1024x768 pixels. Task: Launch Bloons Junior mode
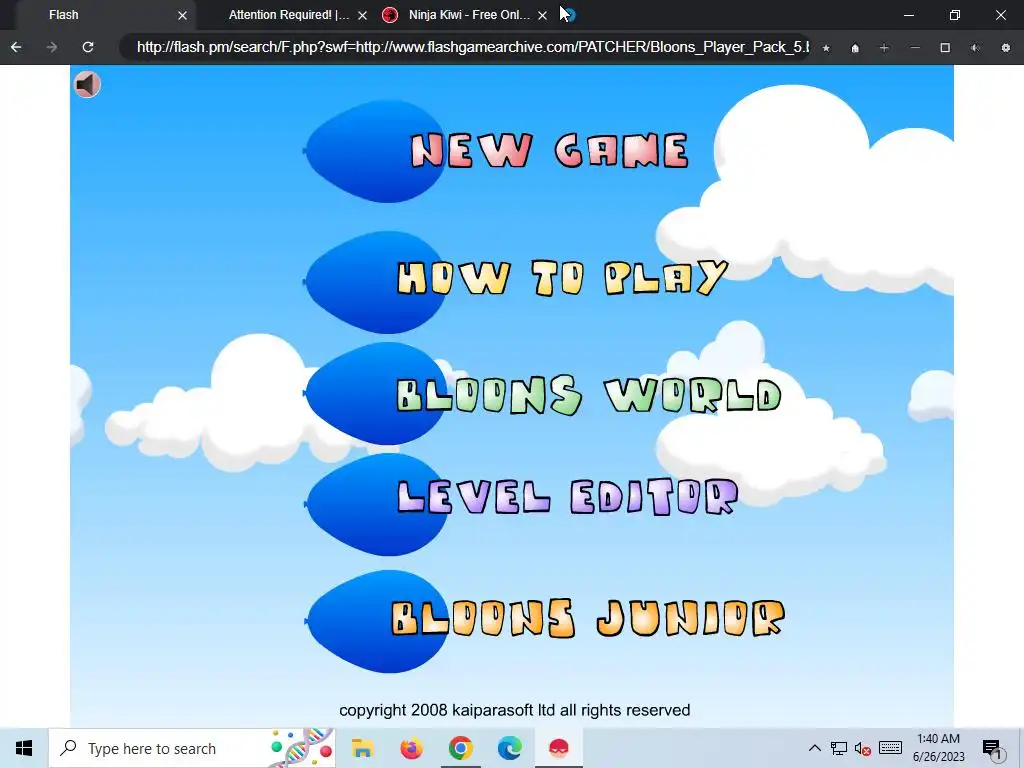tap(587, 618)
